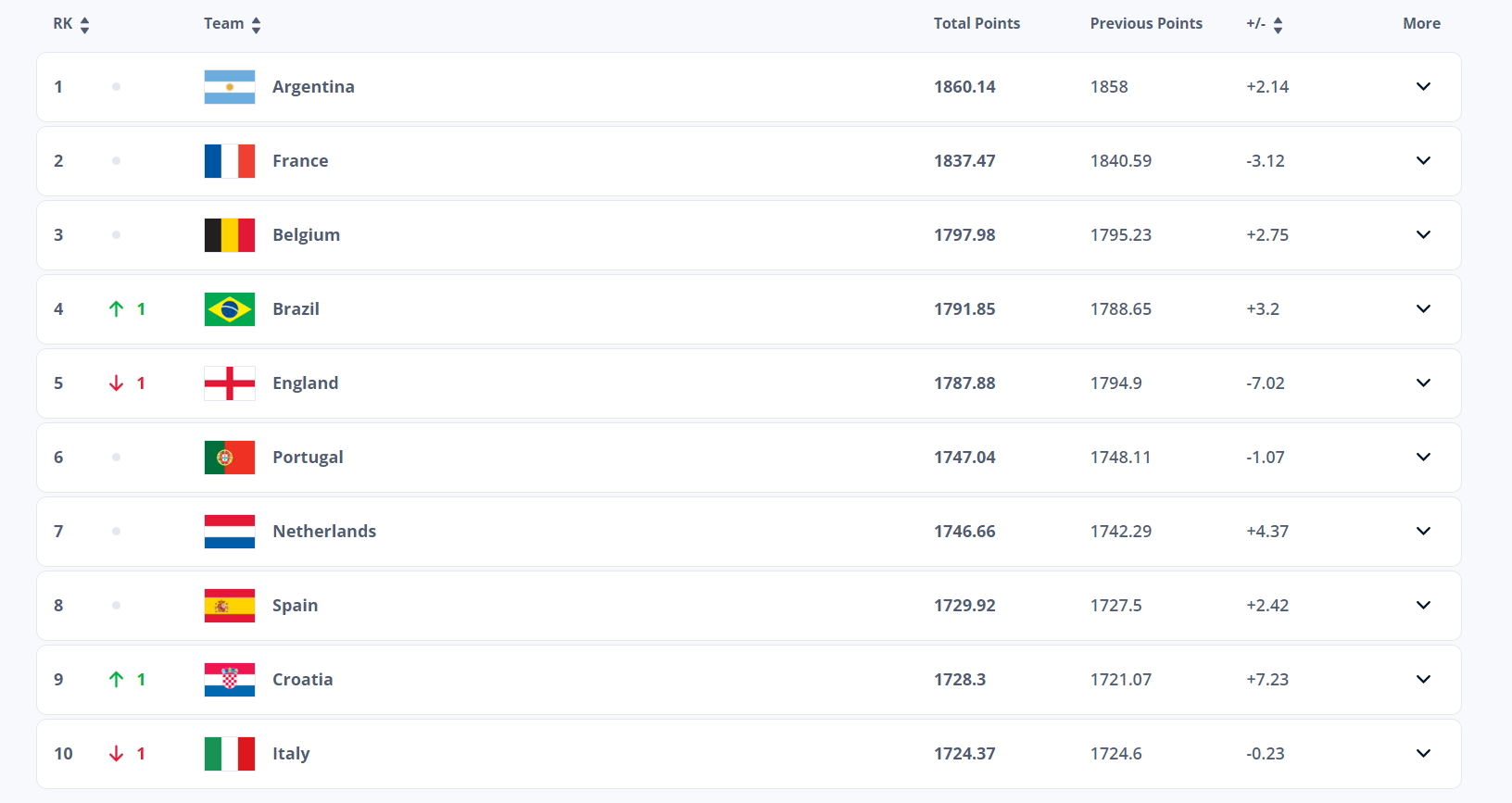Screen dimensions: 1512x803
Task: Click the England flag icon
Action: point(229,383)
